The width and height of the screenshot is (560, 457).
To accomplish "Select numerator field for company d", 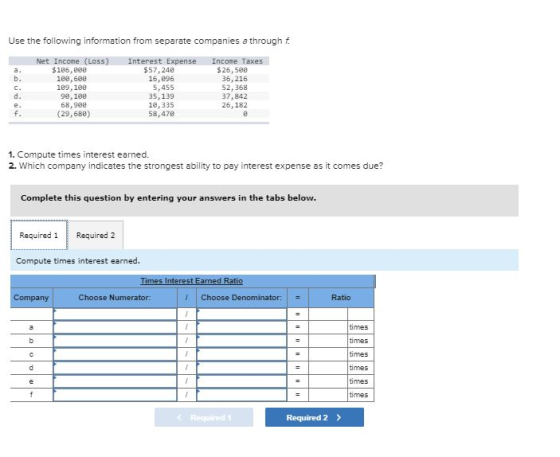I will click(115, 368).
